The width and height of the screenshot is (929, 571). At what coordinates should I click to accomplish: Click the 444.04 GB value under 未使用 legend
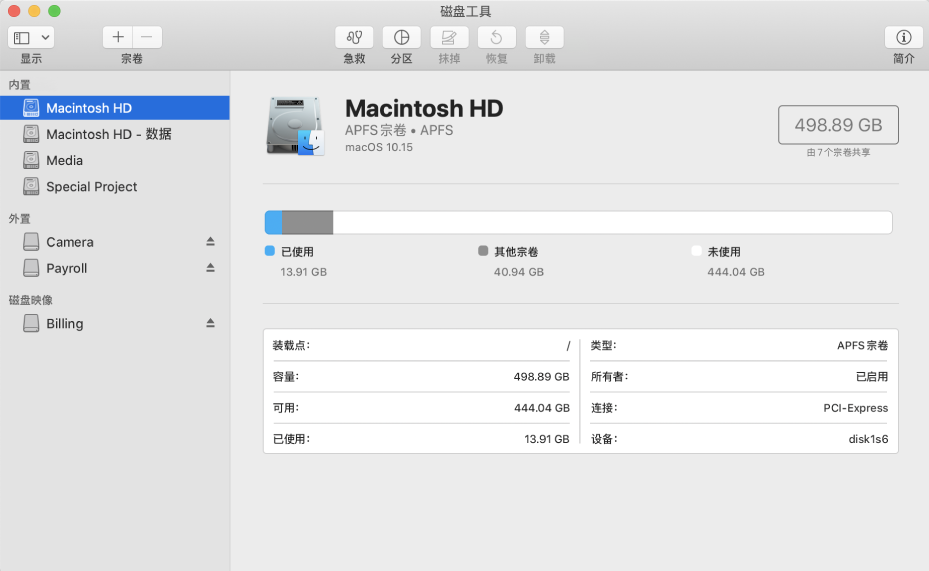pyautogui.click(x=736, y=272)
